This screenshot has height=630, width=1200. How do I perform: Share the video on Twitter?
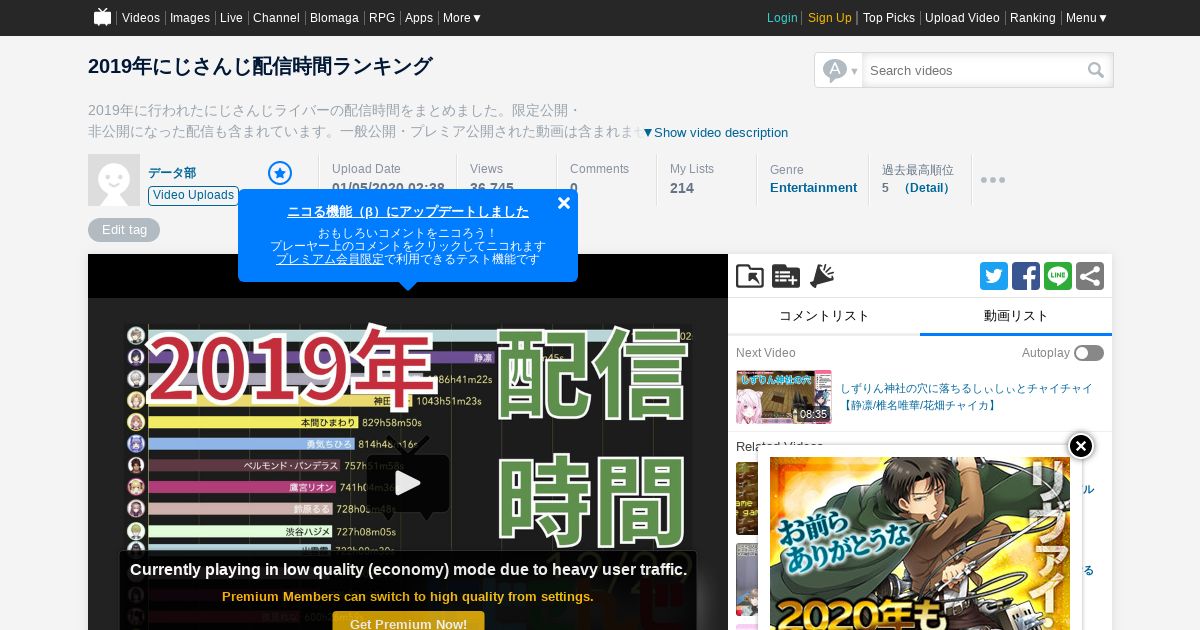click(994, 276)
